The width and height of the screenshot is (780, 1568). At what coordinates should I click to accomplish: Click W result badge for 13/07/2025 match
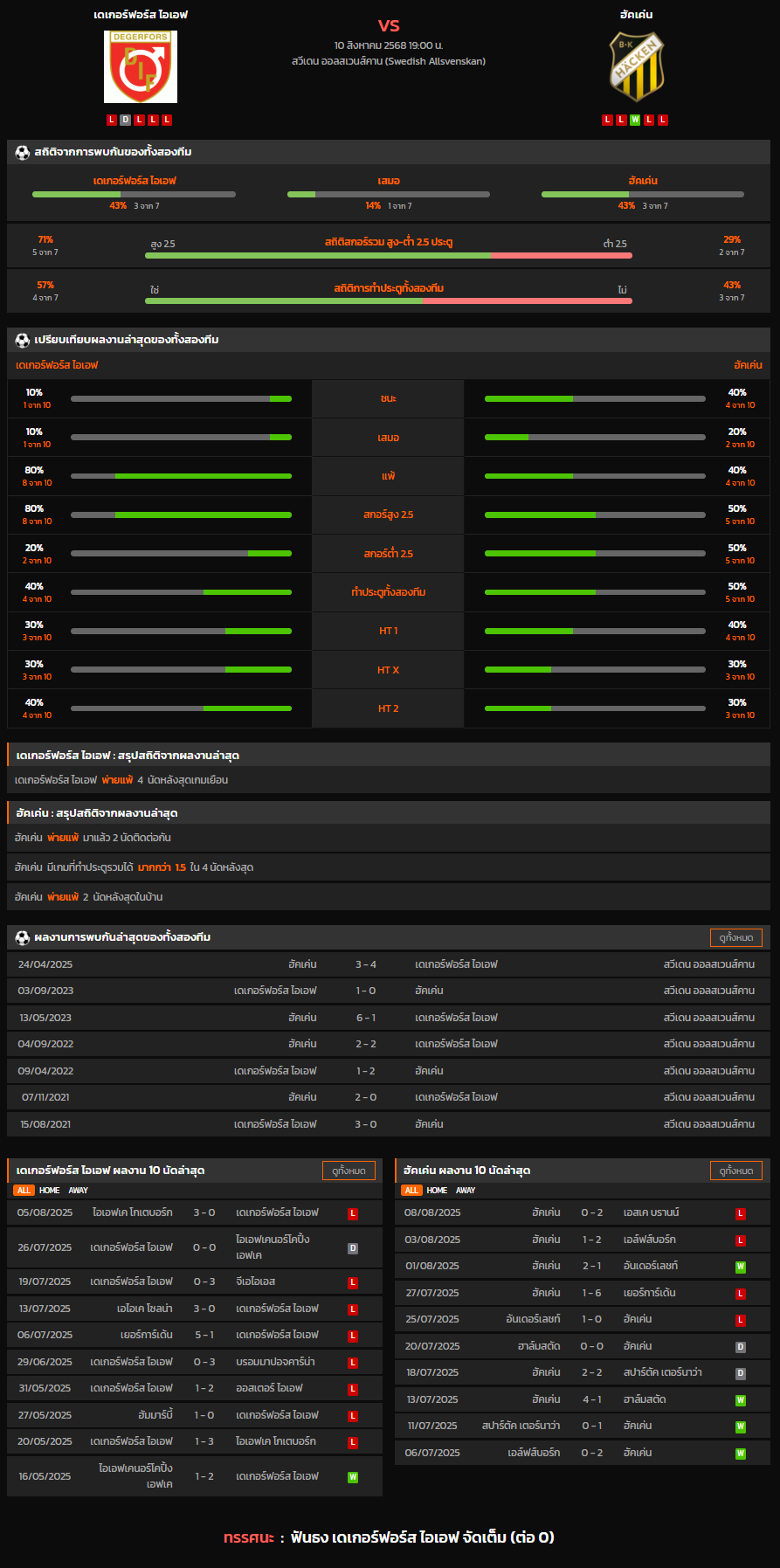click(x=741, y=1400)
